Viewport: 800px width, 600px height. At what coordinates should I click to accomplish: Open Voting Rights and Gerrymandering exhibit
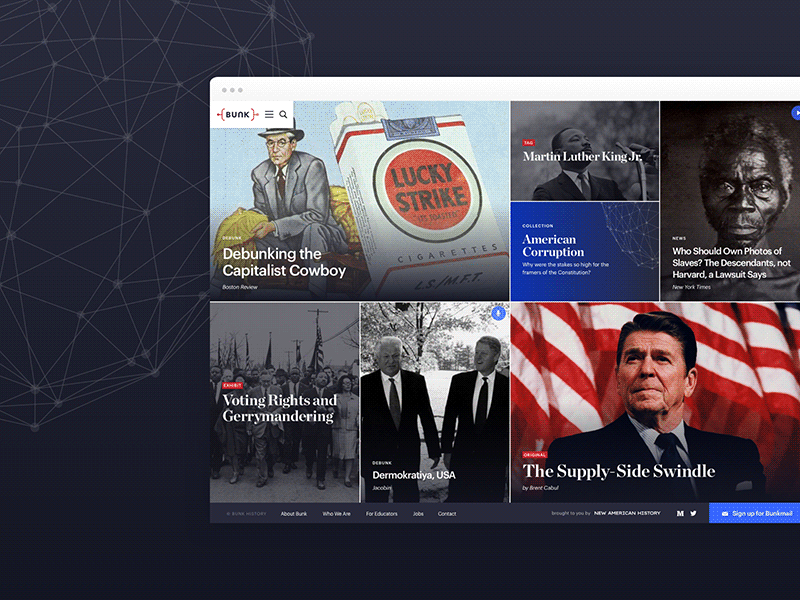tap(280, 408)
